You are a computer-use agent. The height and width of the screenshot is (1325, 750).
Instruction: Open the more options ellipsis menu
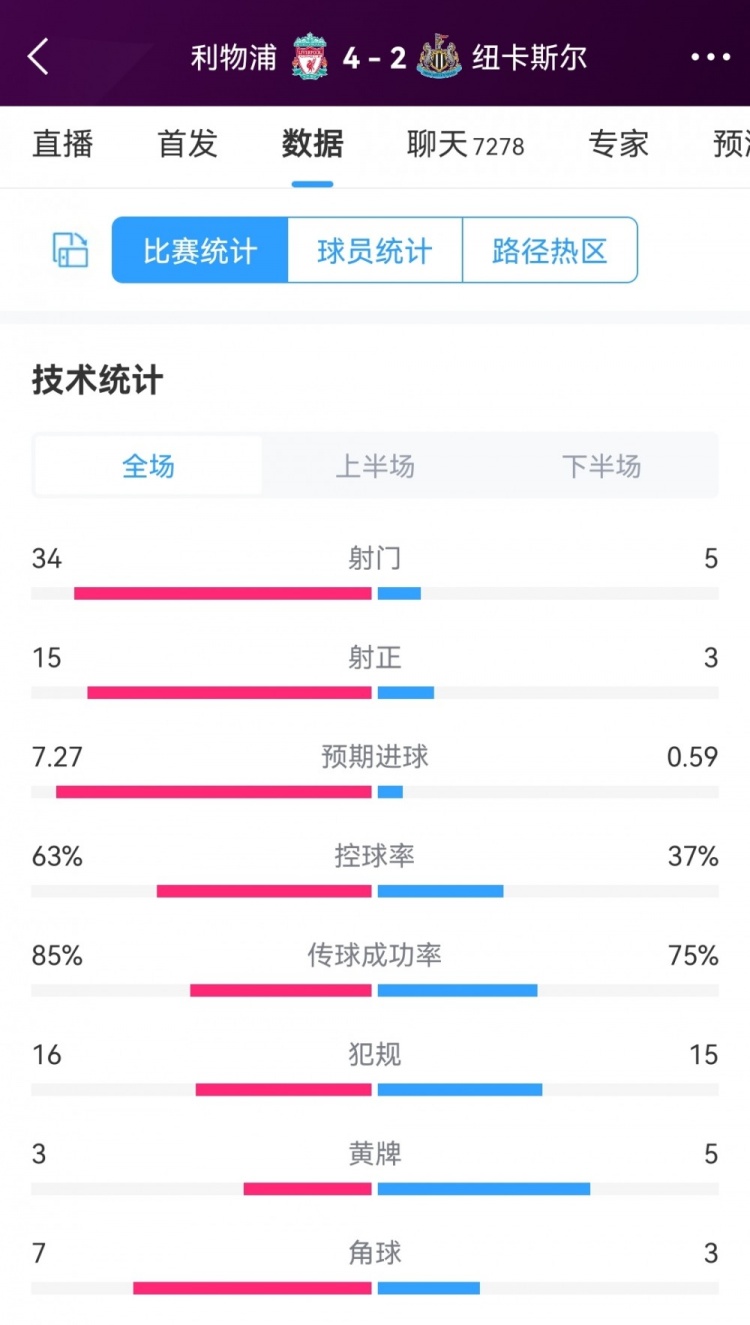(710, 58)
